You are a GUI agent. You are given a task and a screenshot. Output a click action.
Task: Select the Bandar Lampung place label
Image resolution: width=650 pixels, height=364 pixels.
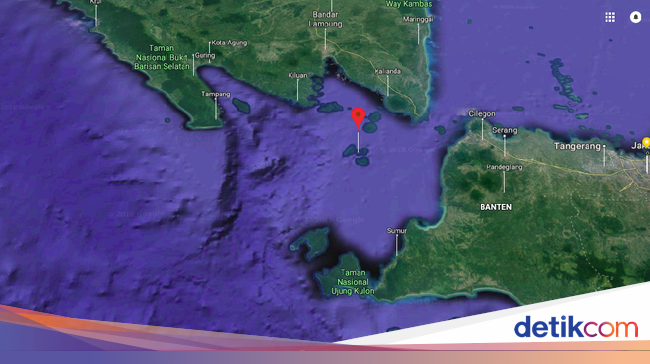pos(325,19)
